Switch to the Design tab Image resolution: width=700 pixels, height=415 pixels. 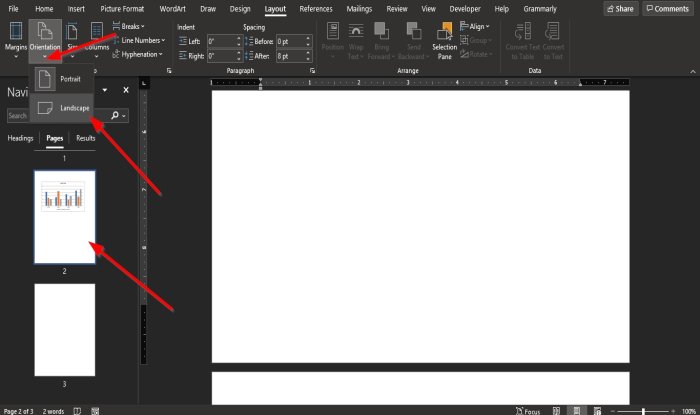pos(240,8)
